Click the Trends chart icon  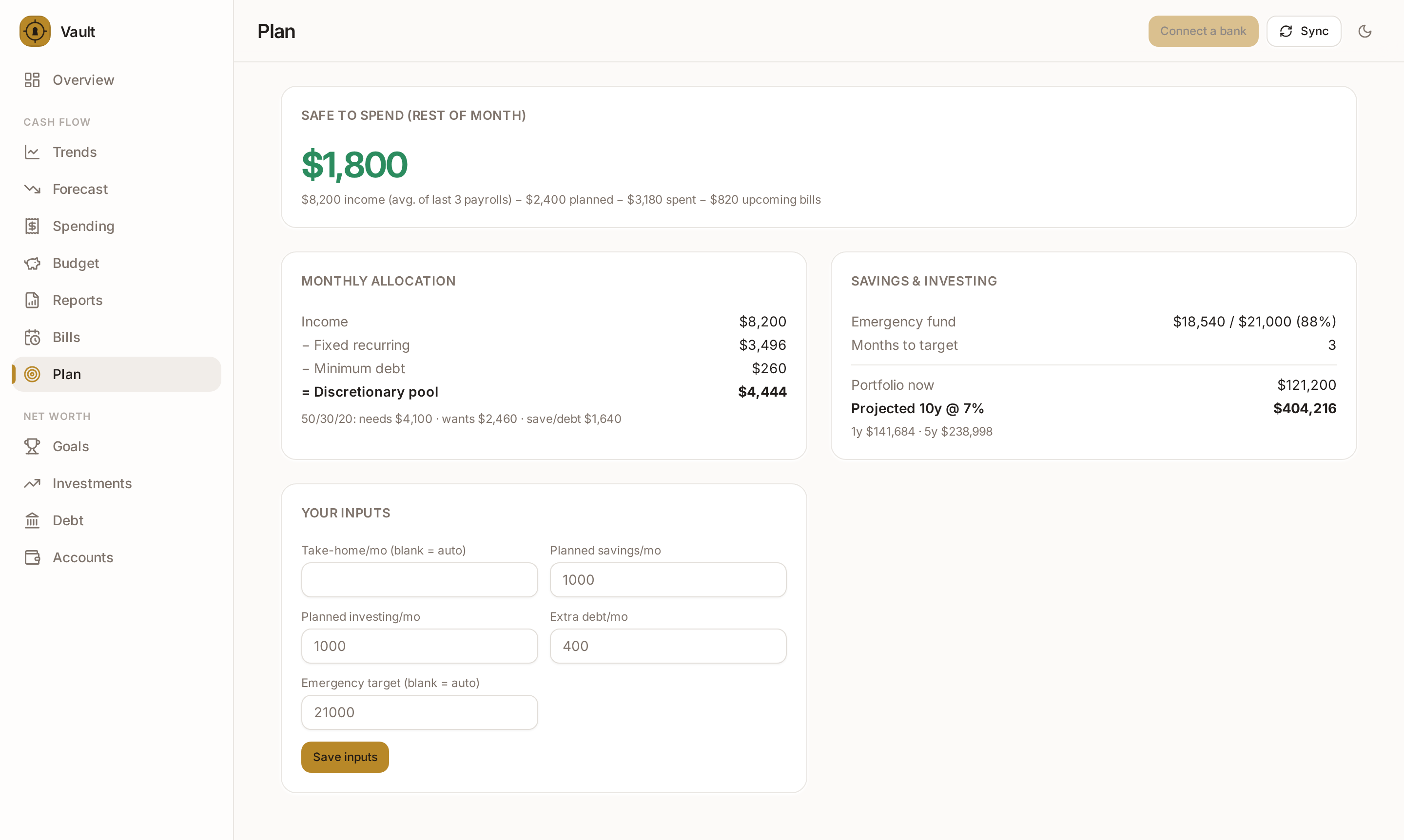coord(32,152)
